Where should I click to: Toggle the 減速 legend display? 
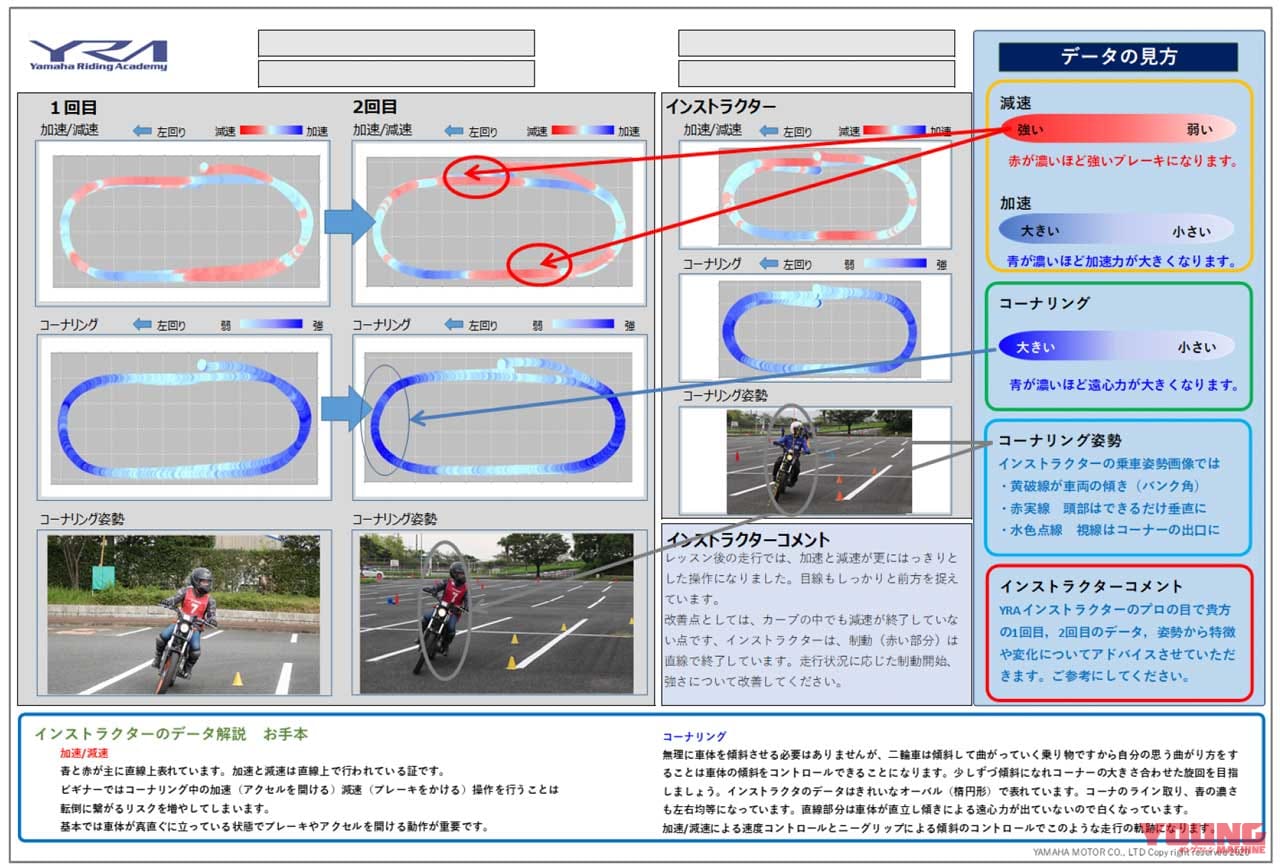(x=1118, y=128)
